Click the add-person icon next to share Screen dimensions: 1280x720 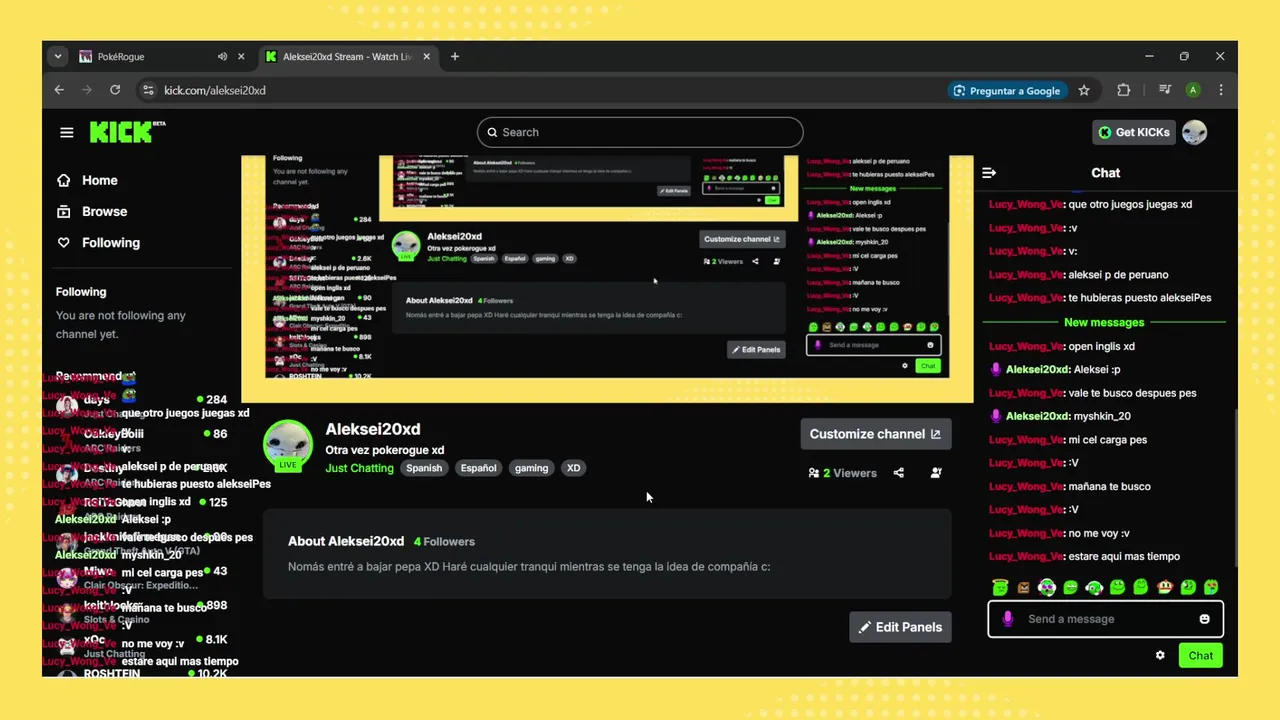tap(936, 473)
